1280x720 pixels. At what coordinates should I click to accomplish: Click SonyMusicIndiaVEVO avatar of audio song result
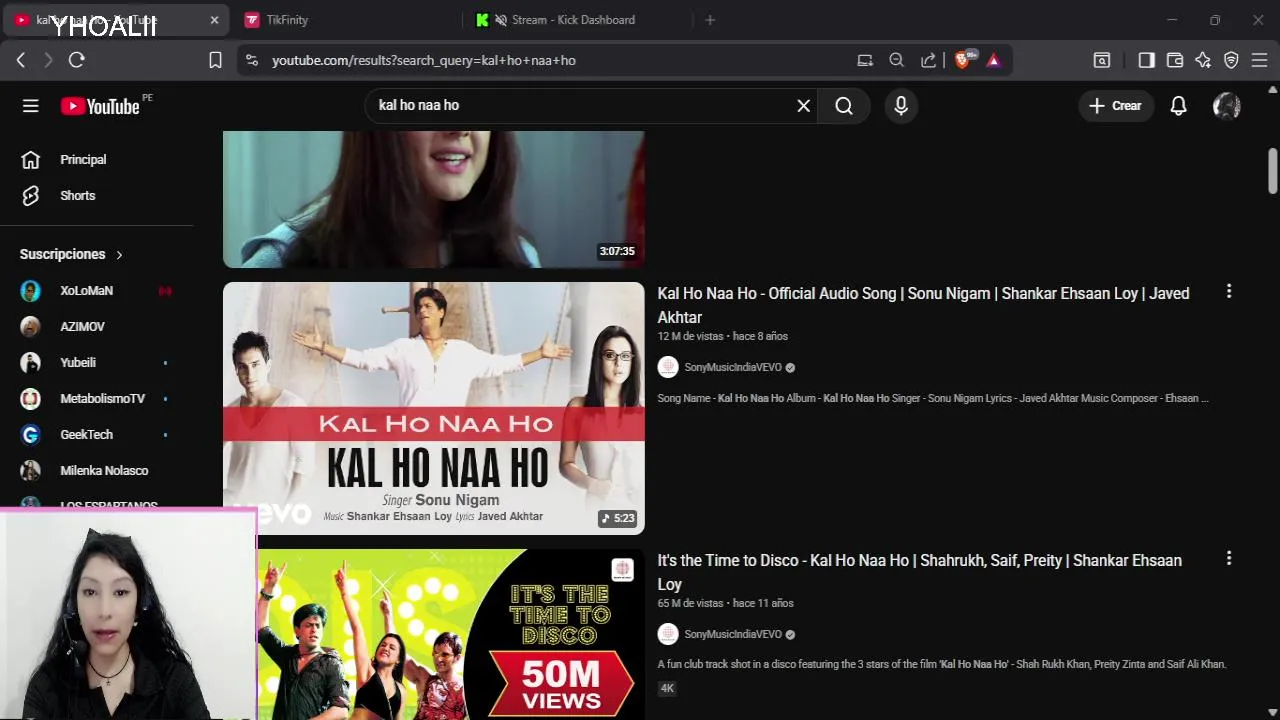[668, 367]
